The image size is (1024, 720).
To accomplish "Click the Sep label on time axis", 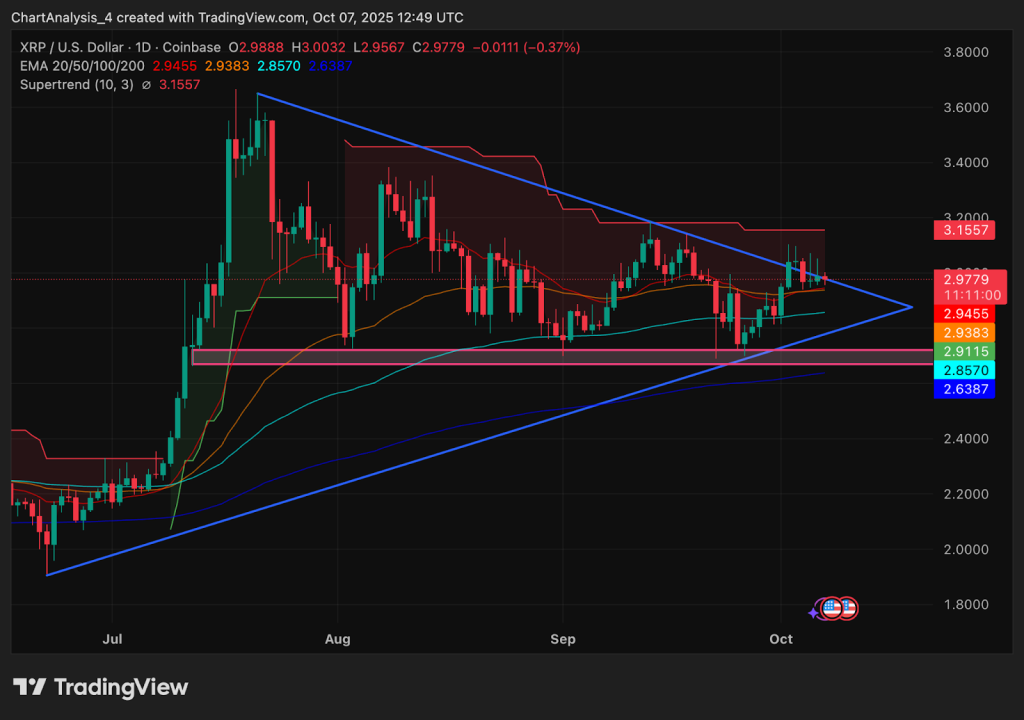I will click(x=563, y=636).
